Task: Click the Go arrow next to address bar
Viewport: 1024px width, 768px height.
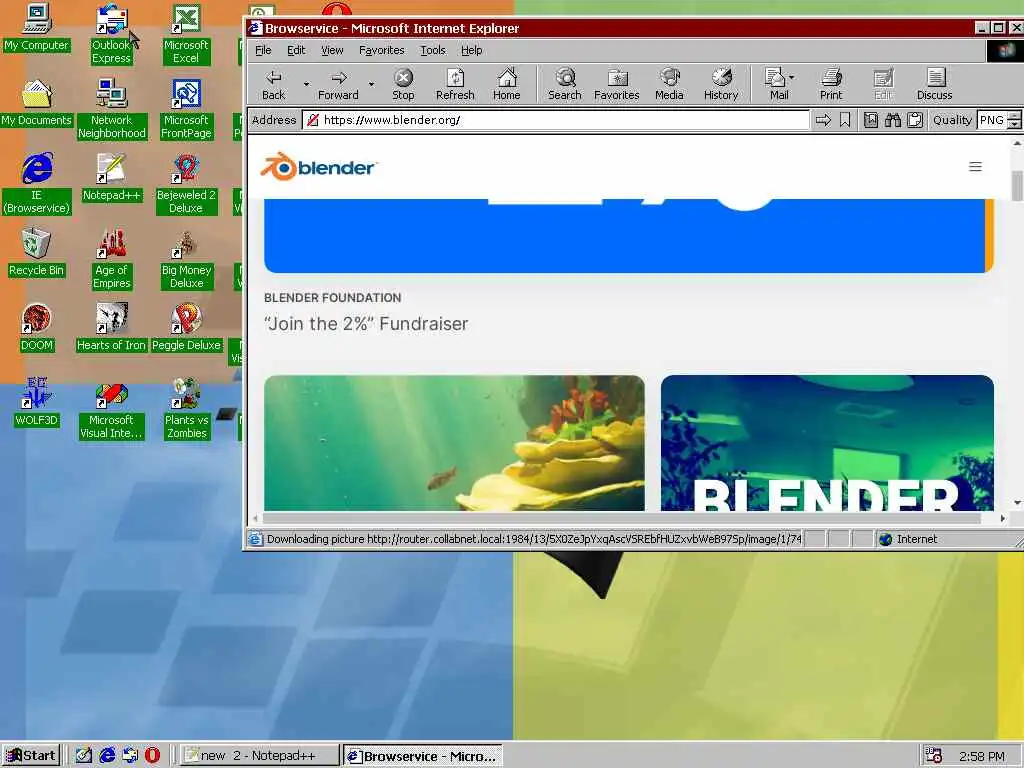Action: [824, 120]
